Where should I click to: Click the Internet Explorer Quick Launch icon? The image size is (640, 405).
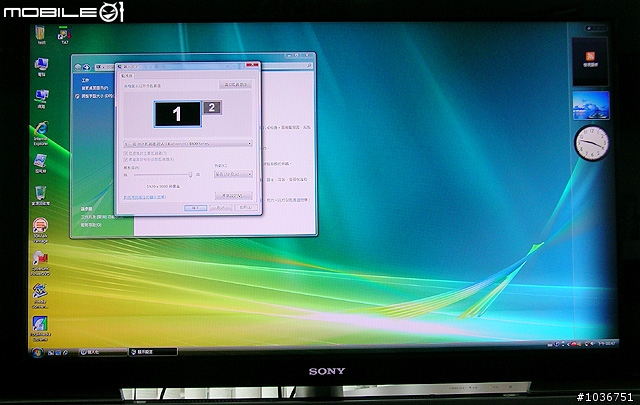pos(65,352)
